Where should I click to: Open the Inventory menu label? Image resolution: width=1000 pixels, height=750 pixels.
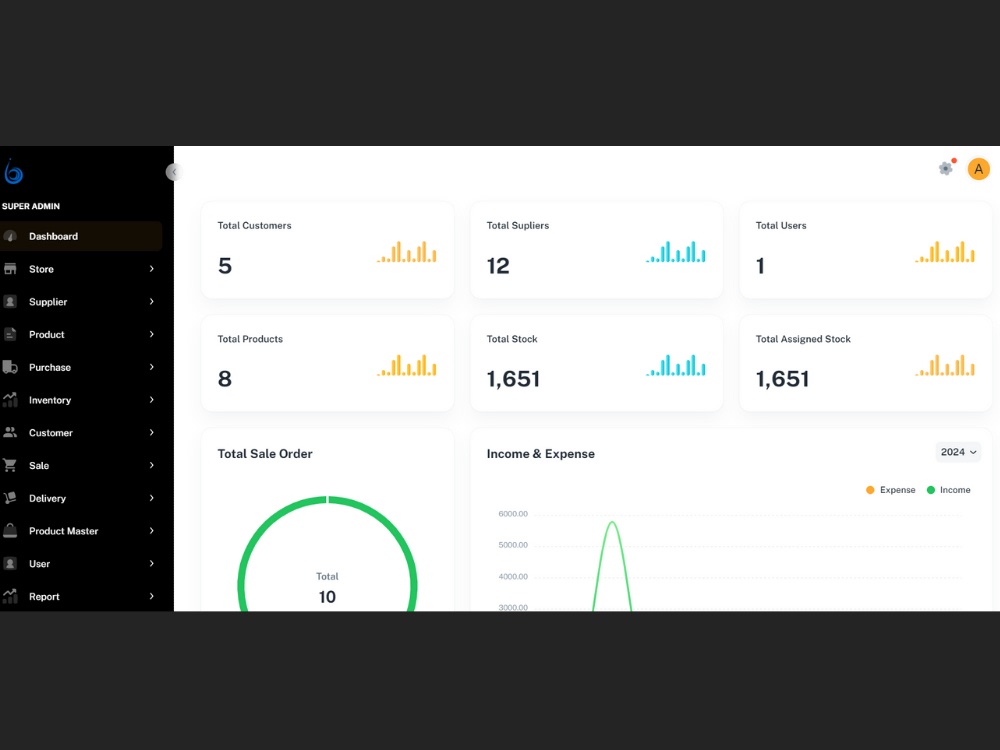click(50, 400)
